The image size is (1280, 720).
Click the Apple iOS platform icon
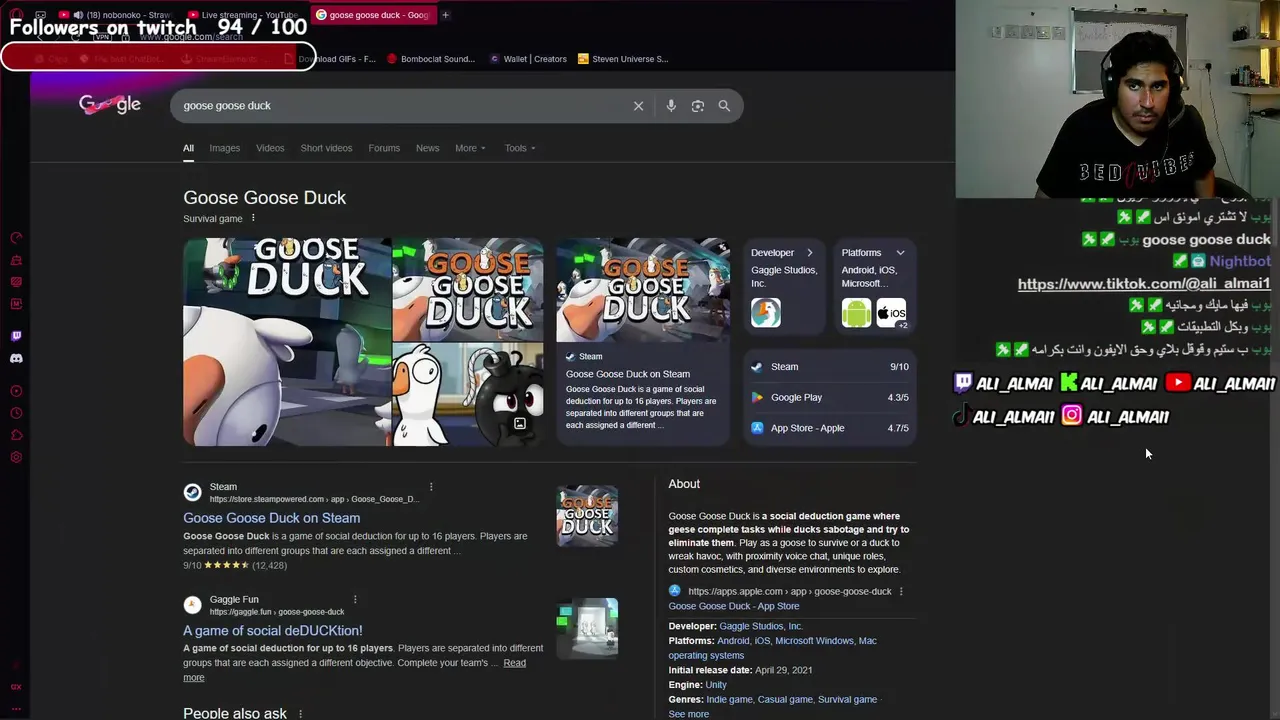pyautogui.click(x=891, y=313)
